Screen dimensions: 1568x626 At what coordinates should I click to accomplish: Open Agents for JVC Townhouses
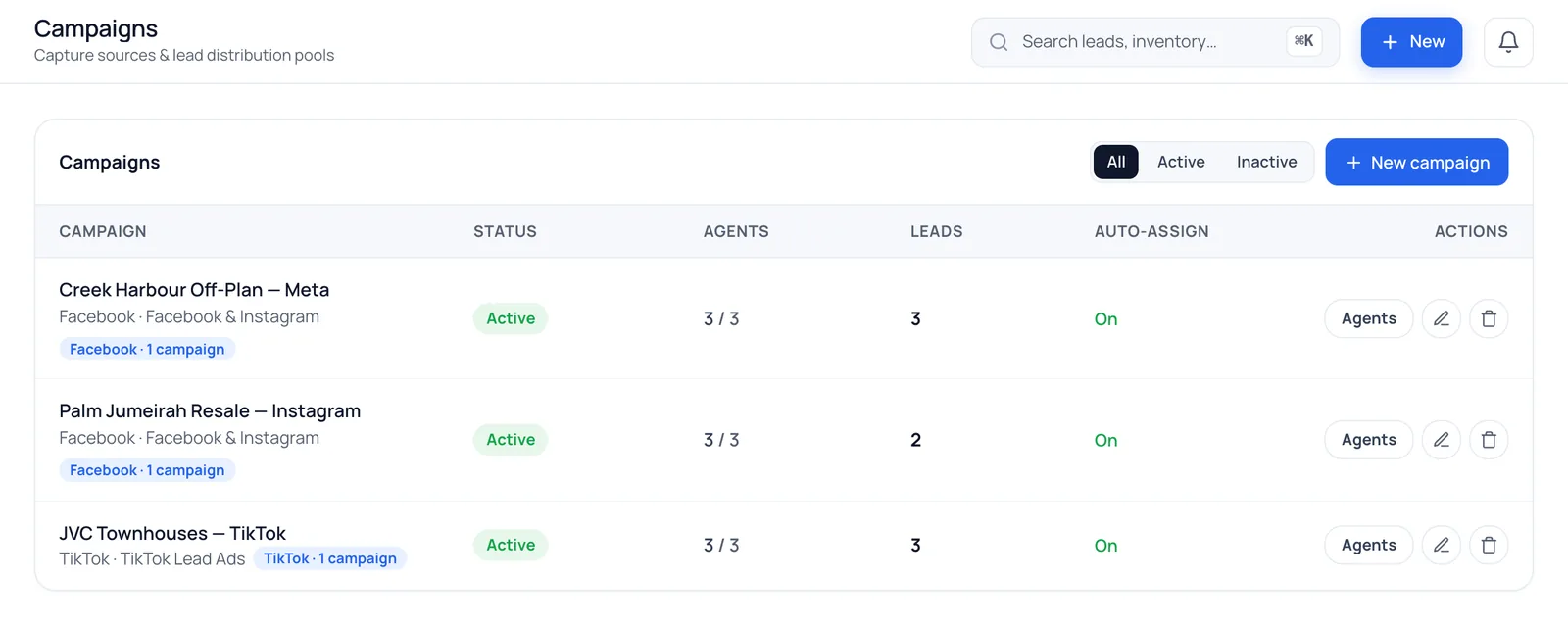pos(1368,545)
